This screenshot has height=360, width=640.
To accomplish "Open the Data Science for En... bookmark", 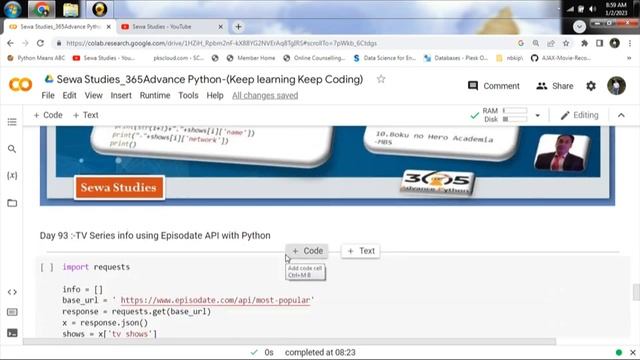I will (384, 58).
